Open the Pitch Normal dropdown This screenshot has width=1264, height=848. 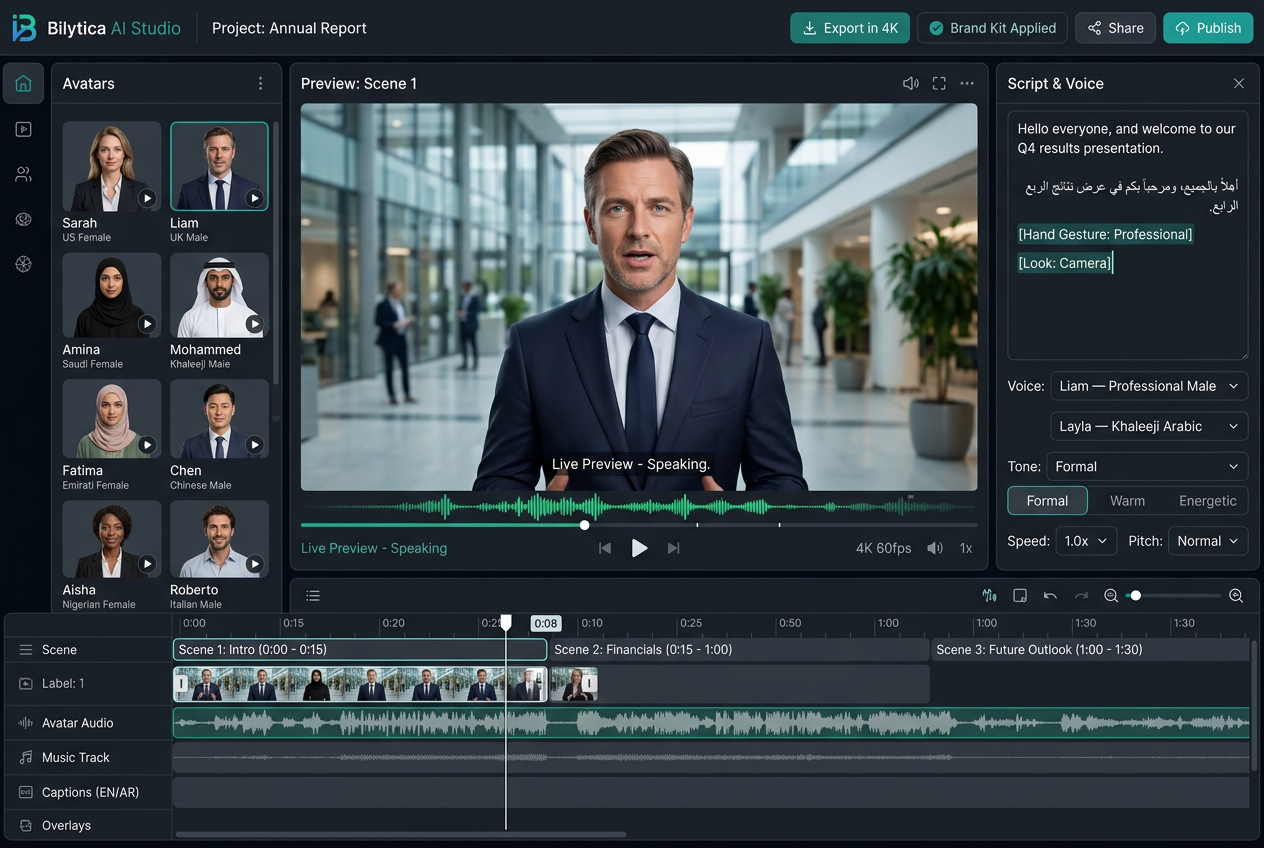point(1208,541)
